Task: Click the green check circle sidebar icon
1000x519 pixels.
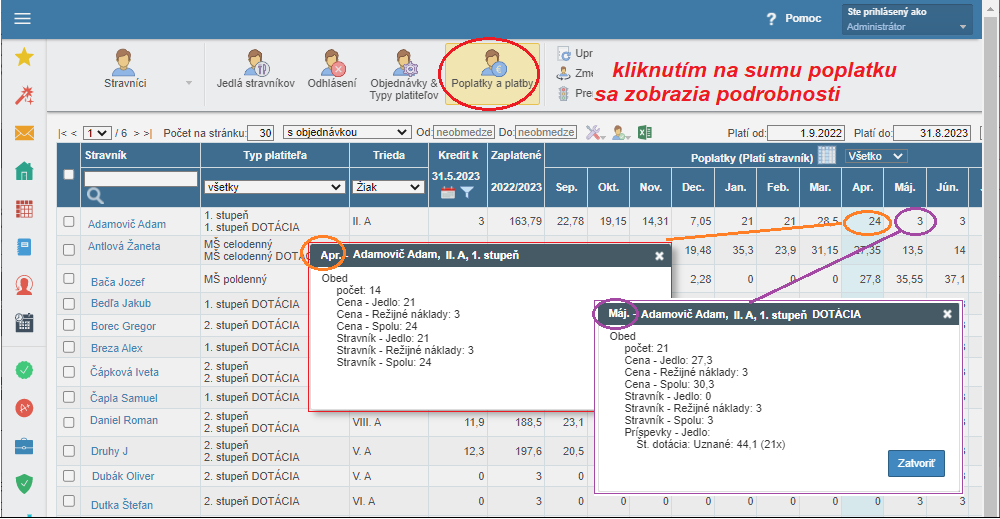Action: [x=24, y=370]
